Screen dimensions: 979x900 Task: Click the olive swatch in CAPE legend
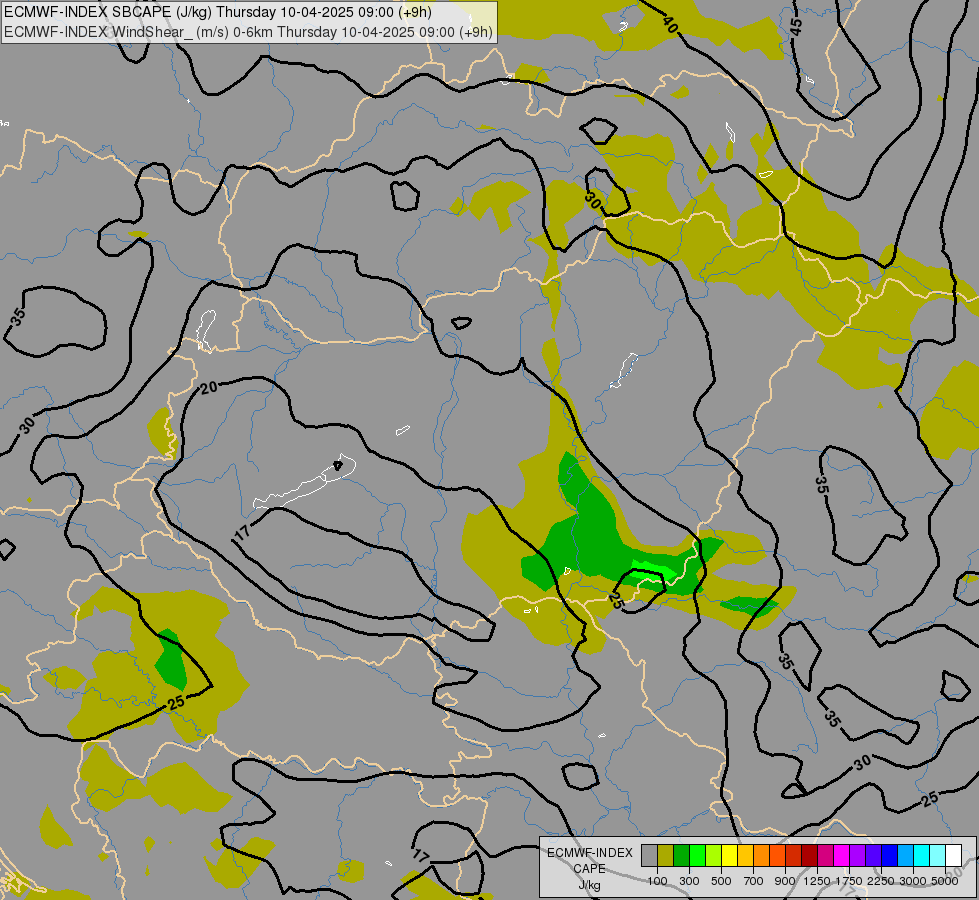point(666,856)
